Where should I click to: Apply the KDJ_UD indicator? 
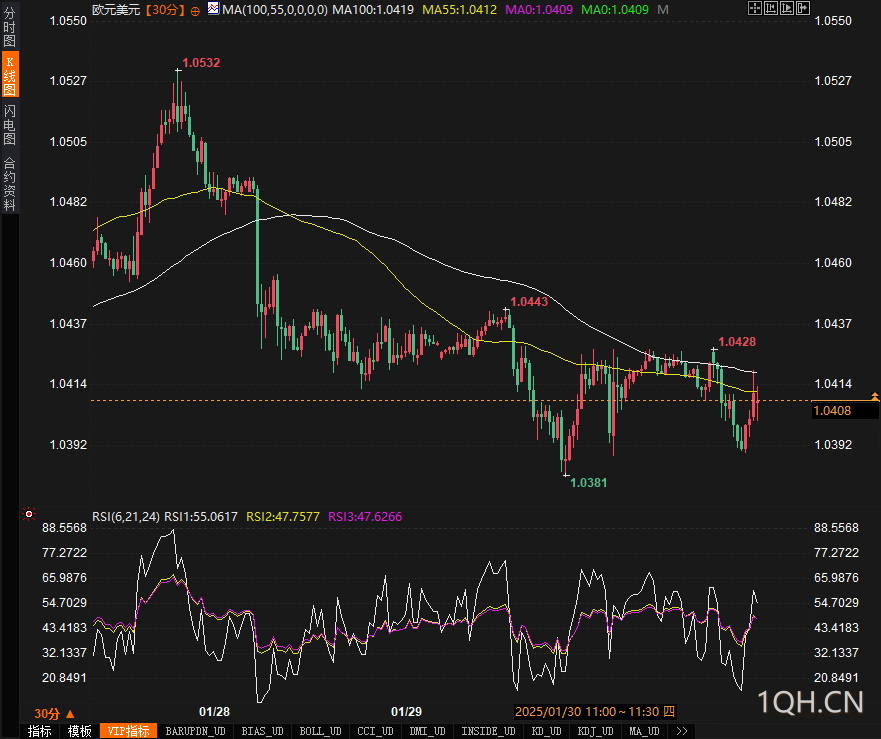[x=595, y=731]
